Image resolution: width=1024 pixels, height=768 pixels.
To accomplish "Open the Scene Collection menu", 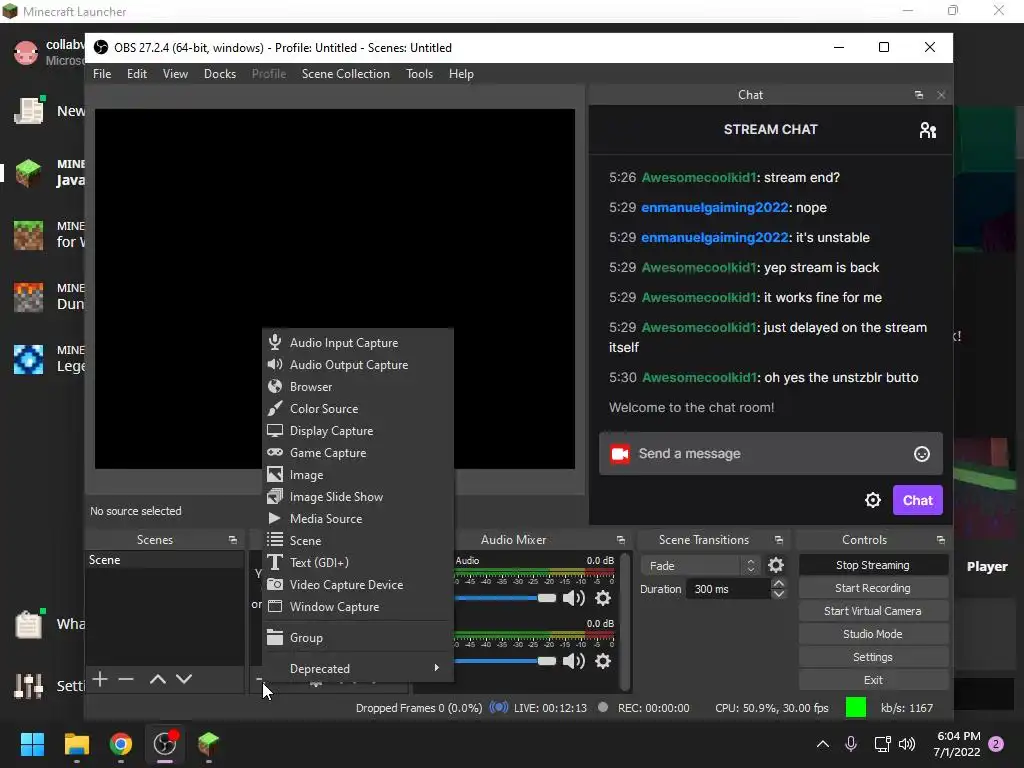I will 345,74.
